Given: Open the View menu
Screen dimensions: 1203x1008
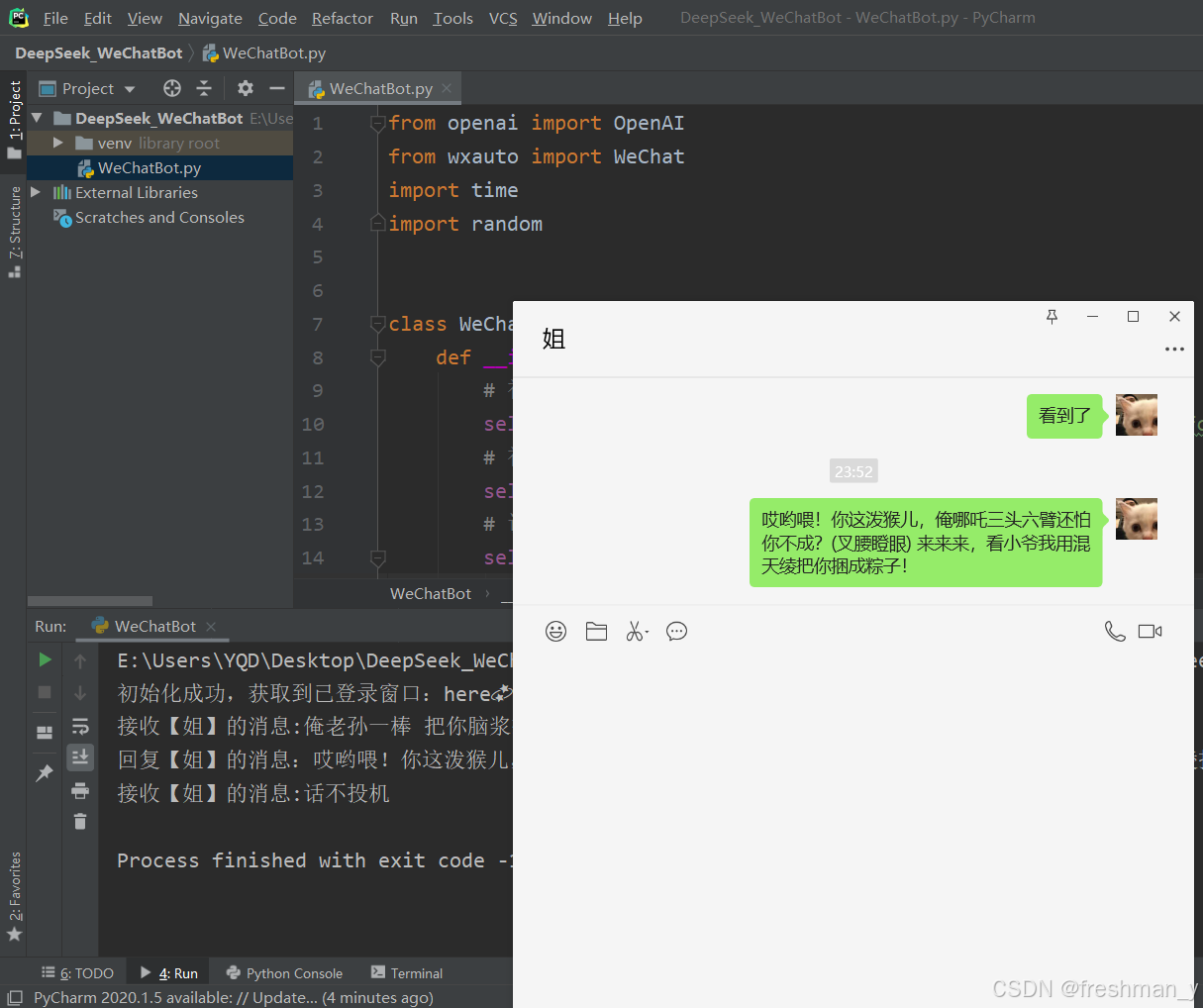Looking at the screenshot, I should tap(145, 18).
